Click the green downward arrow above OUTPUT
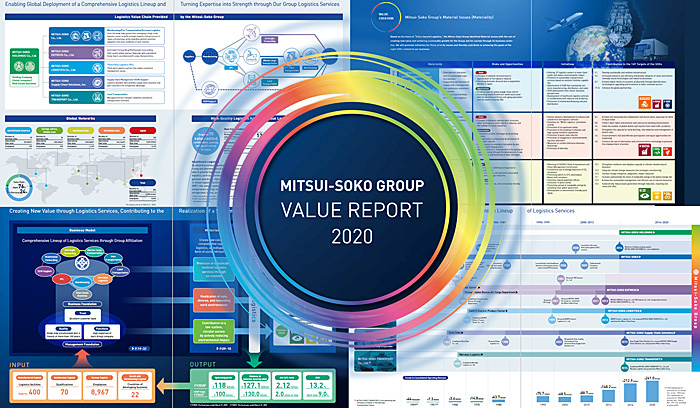This screenshot has width=700, height=408. pyautogui.click(x=254, y=358)
